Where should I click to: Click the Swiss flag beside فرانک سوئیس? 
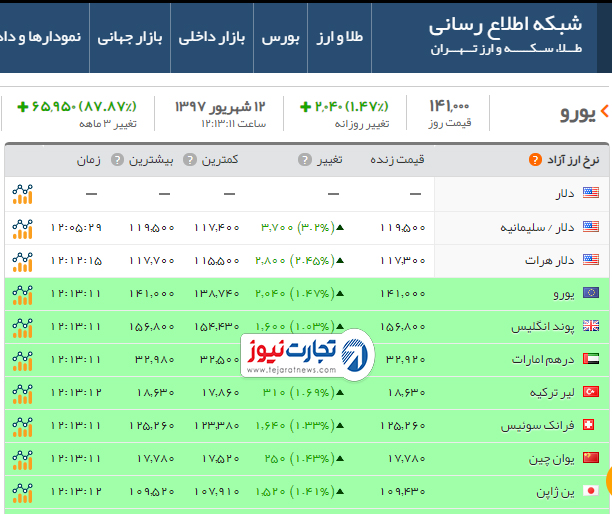click(x=589, y=425)
